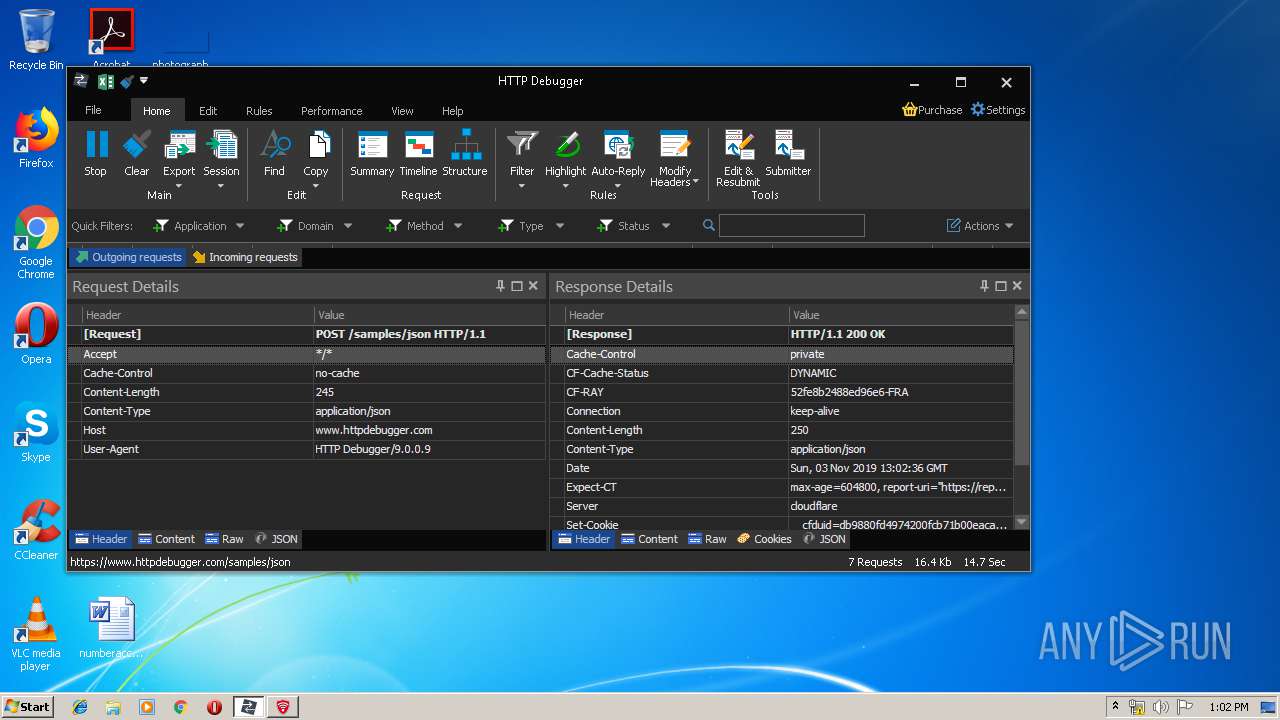Open the Timeline view

[418, 154]
